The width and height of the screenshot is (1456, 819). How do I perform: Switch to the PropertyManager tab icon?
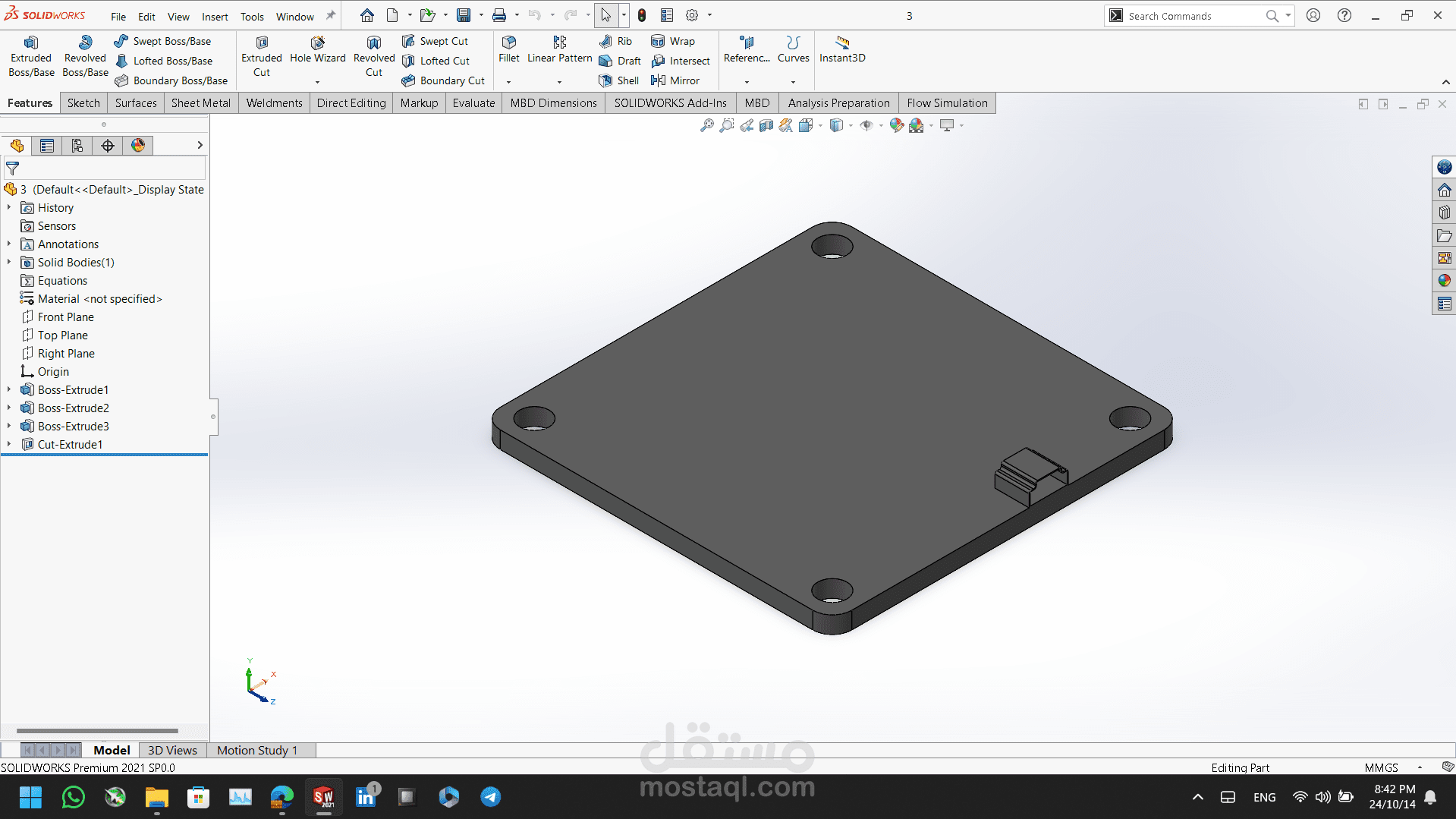pyautogui.click(x=47, y=146)
